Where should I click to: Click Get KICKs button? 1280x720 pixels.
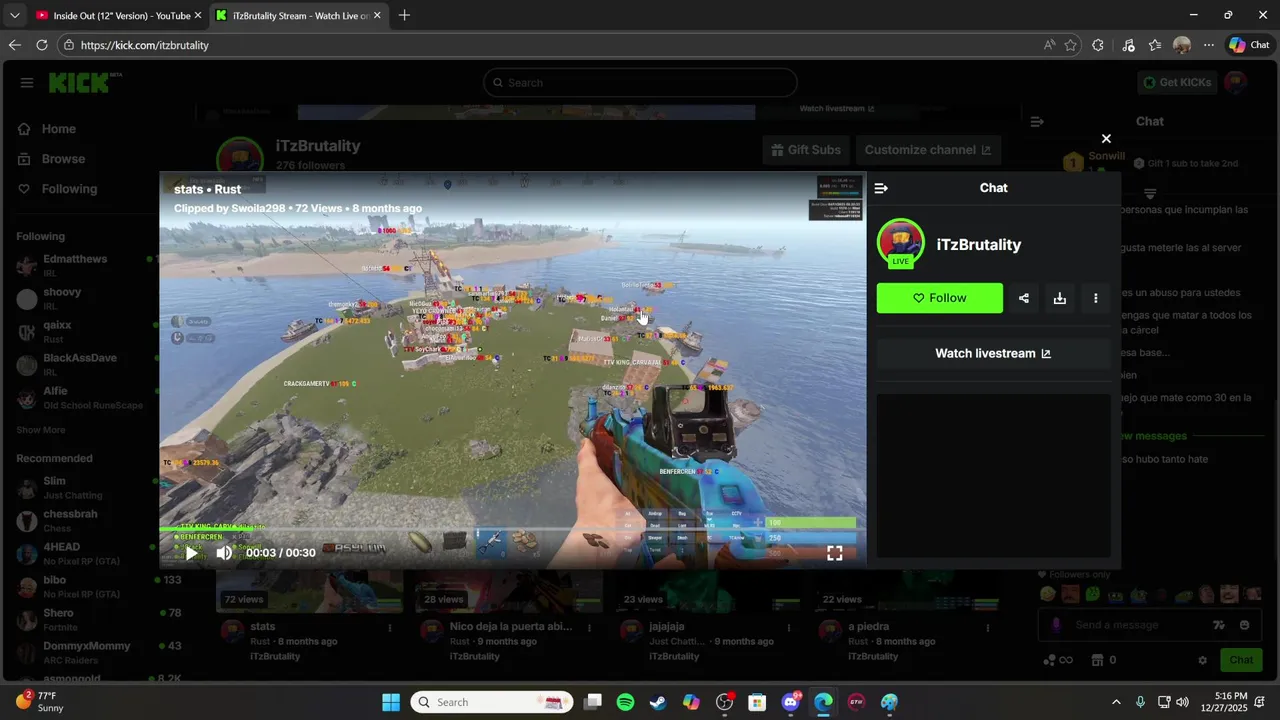coord(1177,83)
